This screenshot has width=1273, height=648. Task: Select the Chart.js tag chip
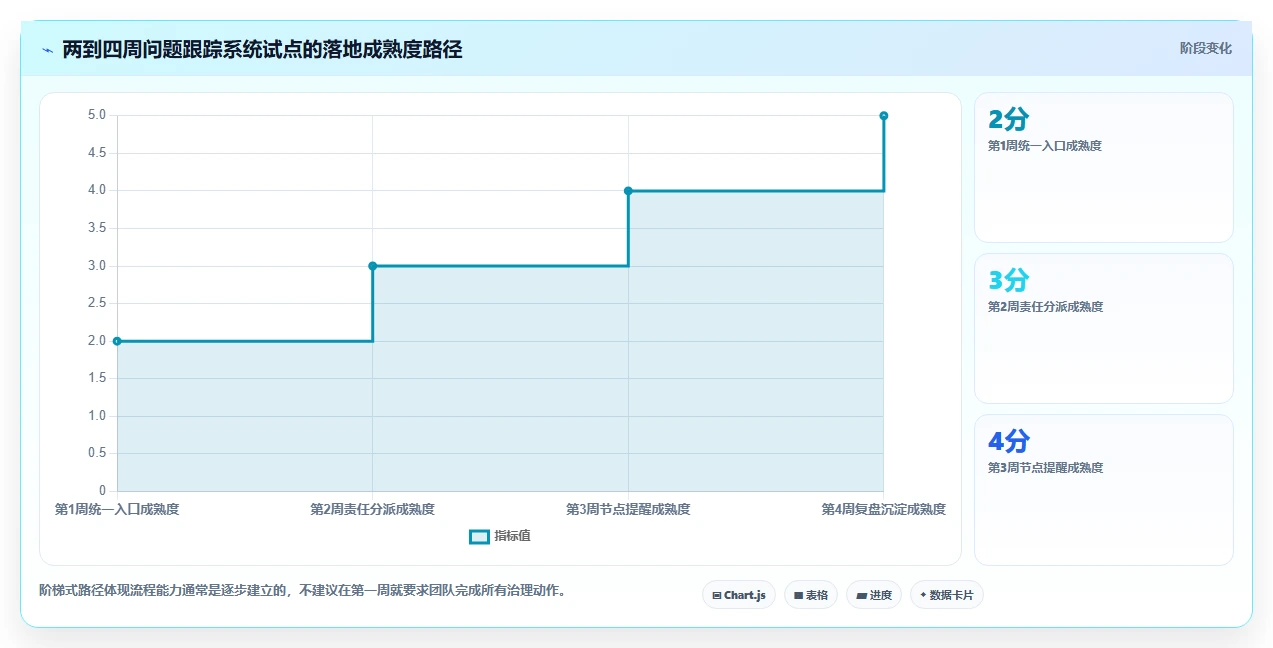739,595
